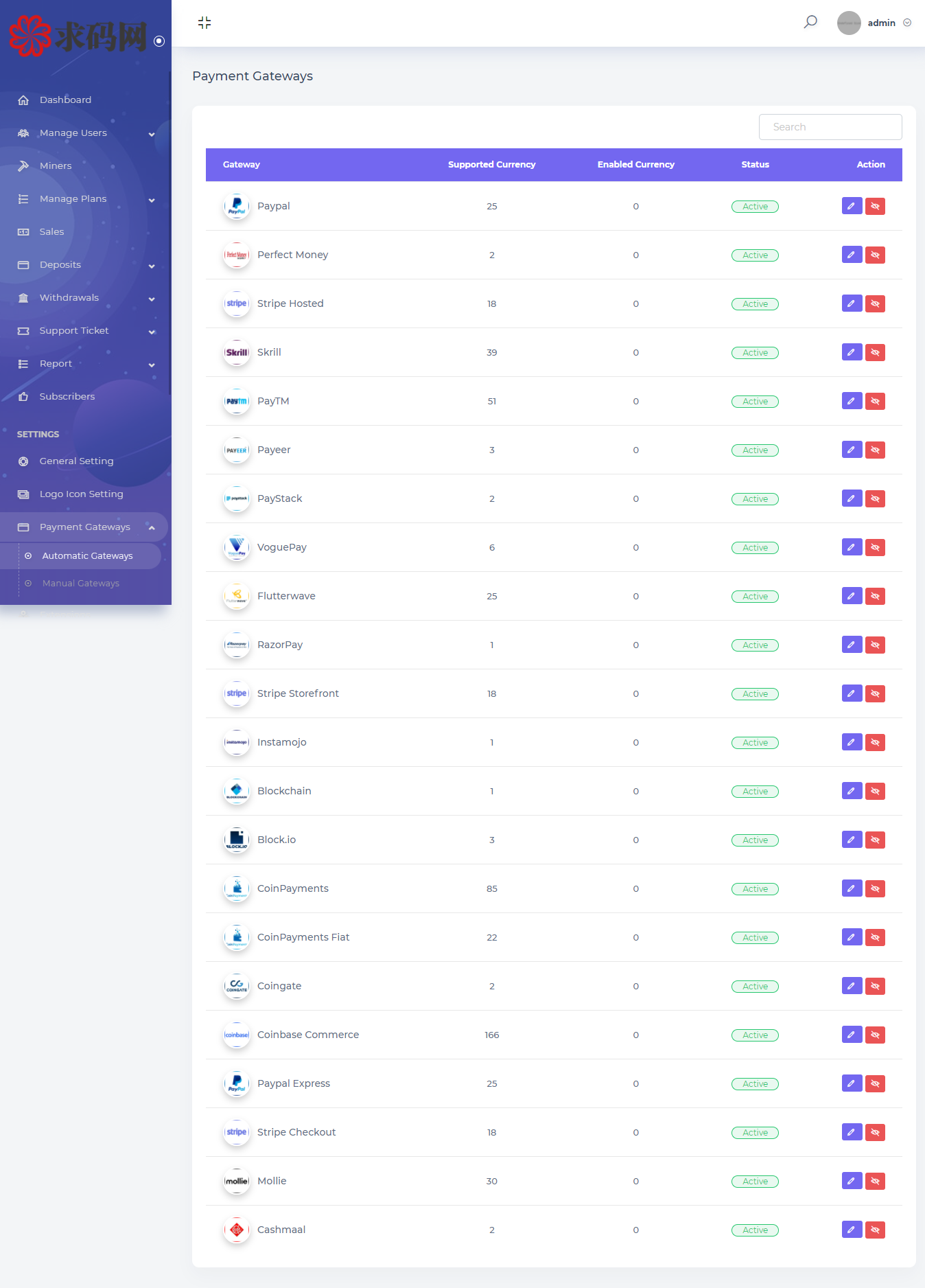Toggle the sidebar pin radio icon
This screenshot has width=925, height=1288.
pos(159,41)
